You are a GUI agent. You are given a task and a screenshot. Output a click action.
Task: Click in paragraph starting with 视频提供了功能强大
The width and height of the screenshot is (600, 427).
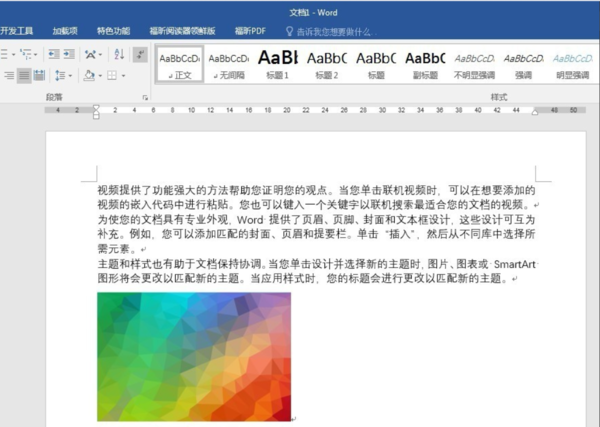tap(316, 197)
